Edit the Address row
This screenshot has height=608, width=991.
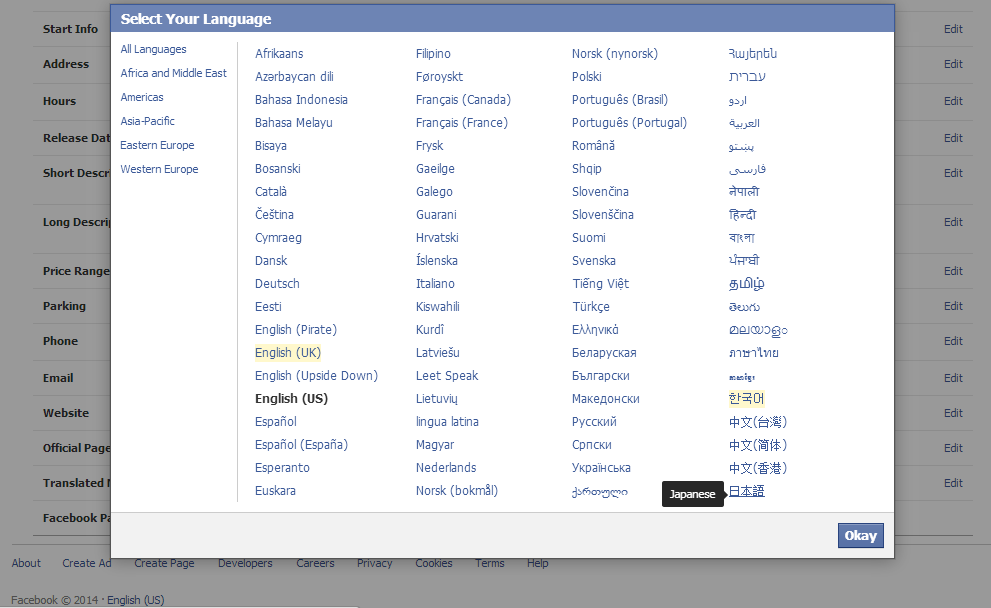(x=953, y=64)
